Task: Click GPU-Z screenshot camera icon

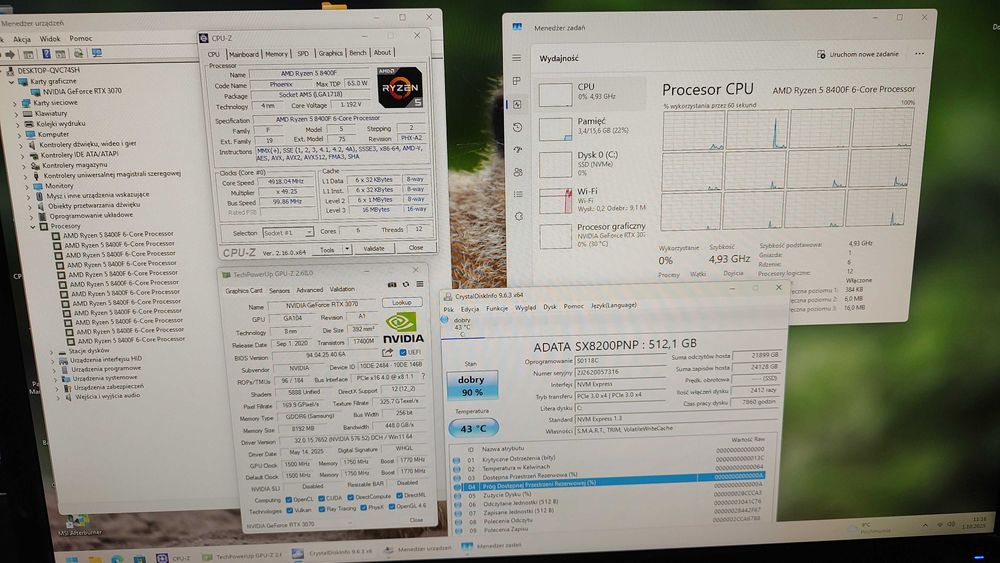Action: [392, 284]
